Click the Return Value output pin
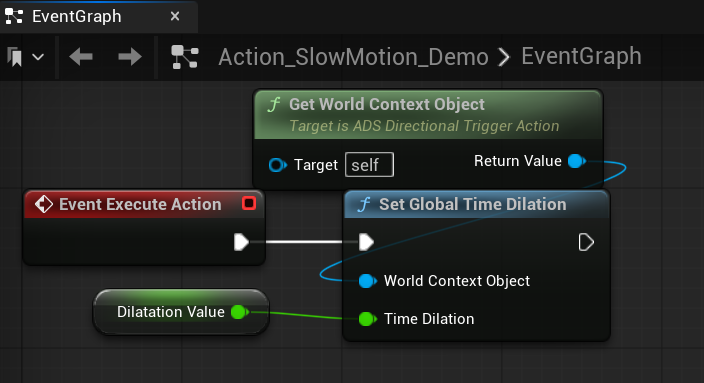This screenshot has height=383, width=704. point(577,161)
